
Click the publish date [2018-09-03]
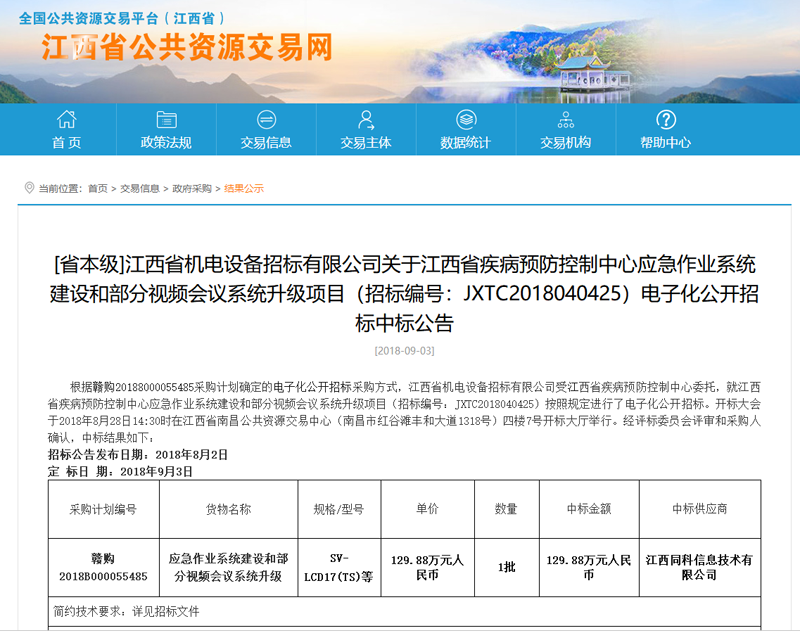pyautogui.click(x=404, y=351)
